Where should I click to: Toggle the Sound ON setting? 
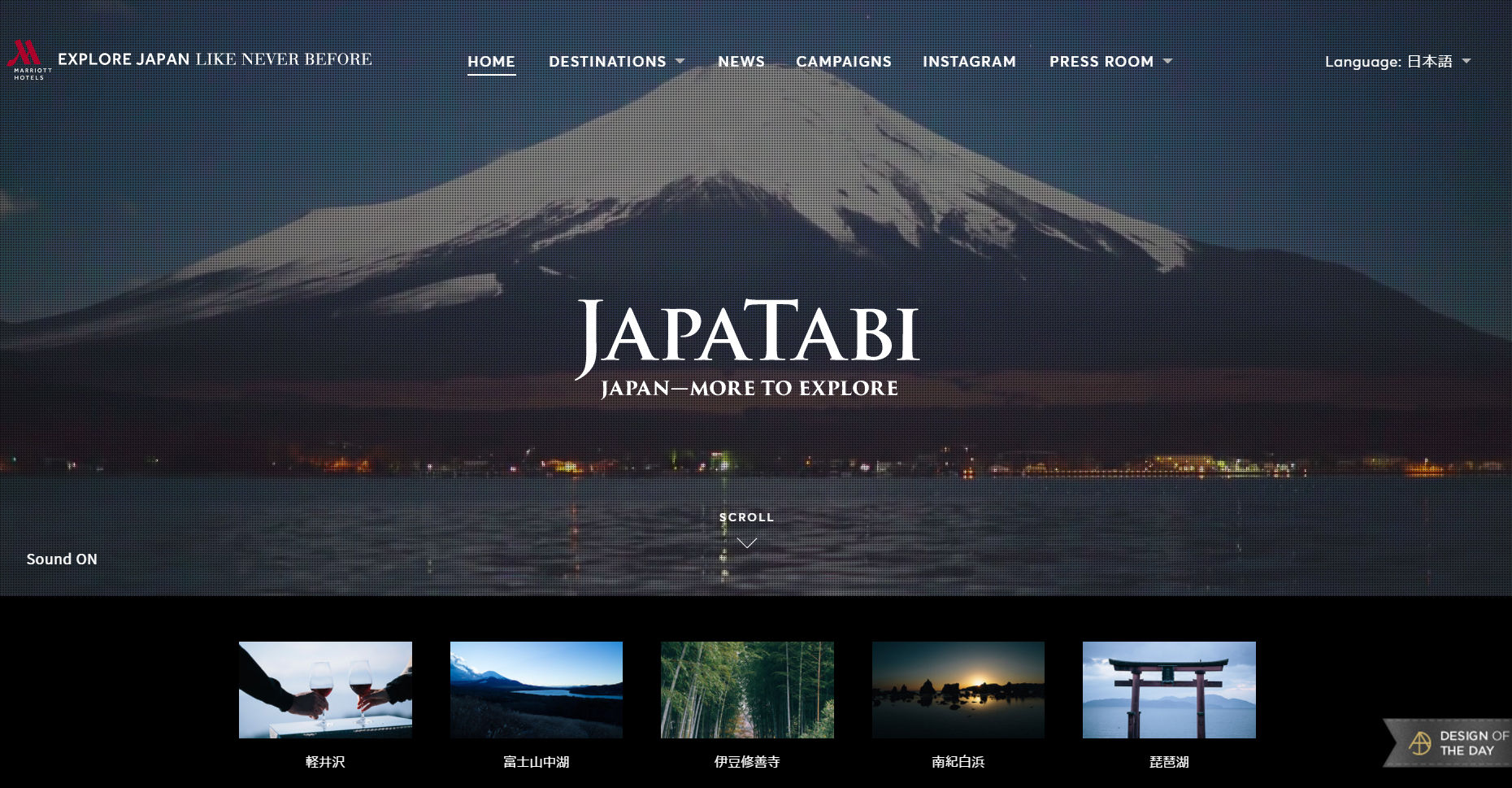pyautogui.click(x=62, y=559)
